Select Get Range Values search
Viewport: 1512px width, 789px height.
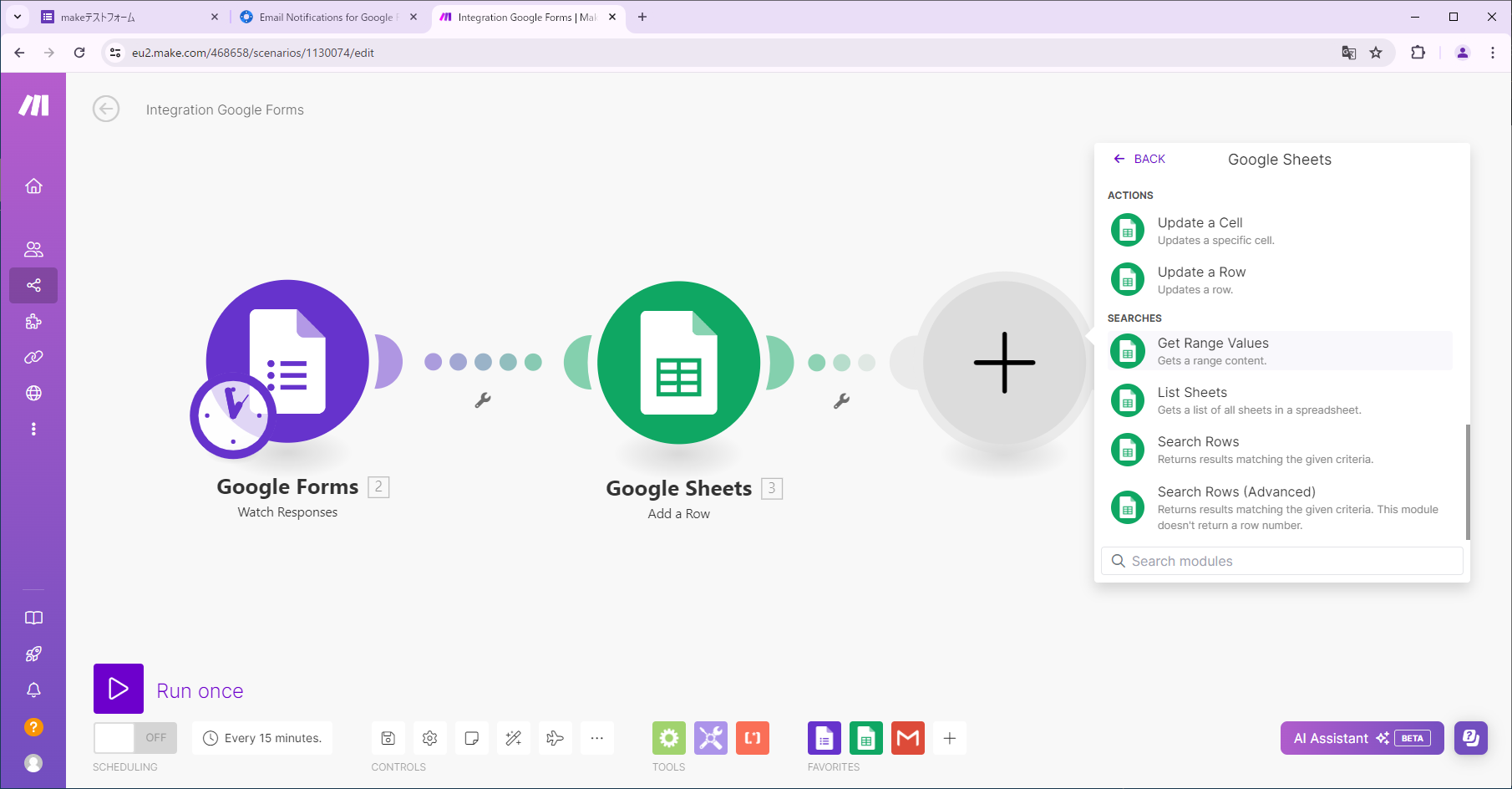(1280, 351)
